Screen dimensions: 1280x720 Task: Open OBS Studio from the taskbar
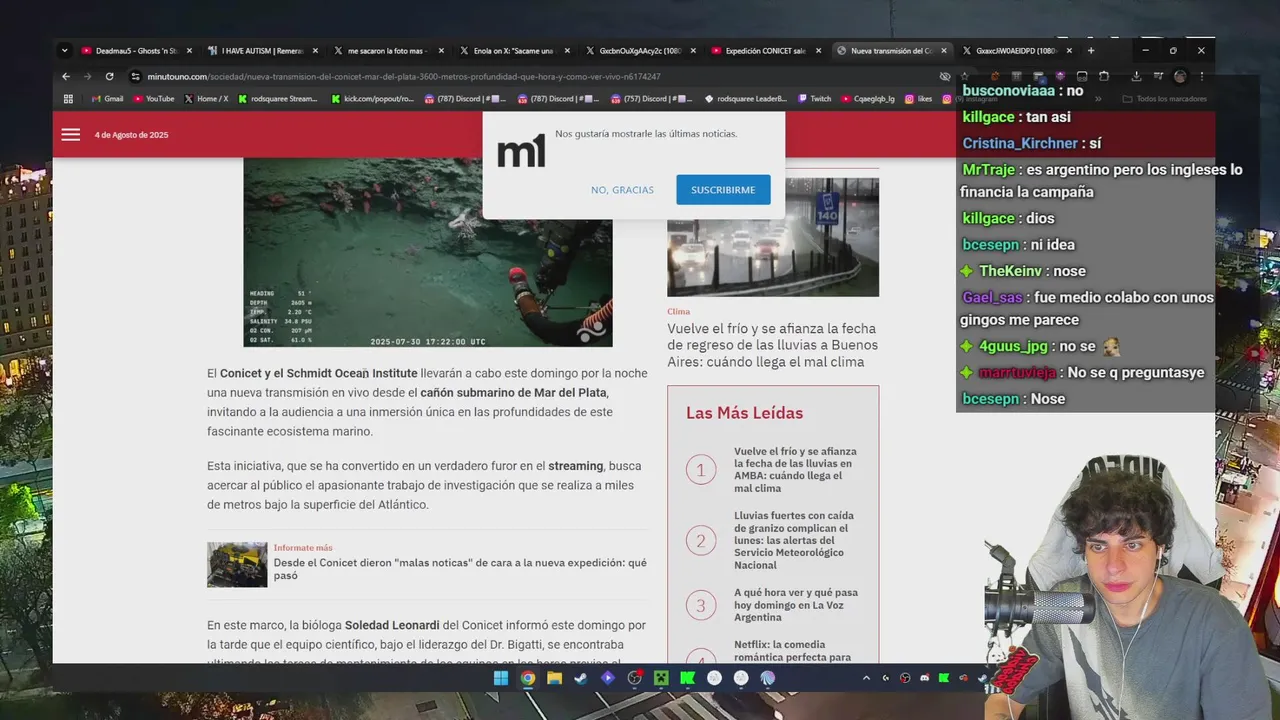(x=634, y=678)
